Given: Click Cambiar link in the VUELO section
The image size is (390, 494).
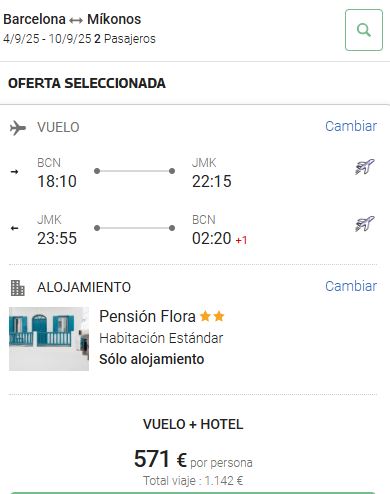Looking at the screenshot, I should 351,126.
